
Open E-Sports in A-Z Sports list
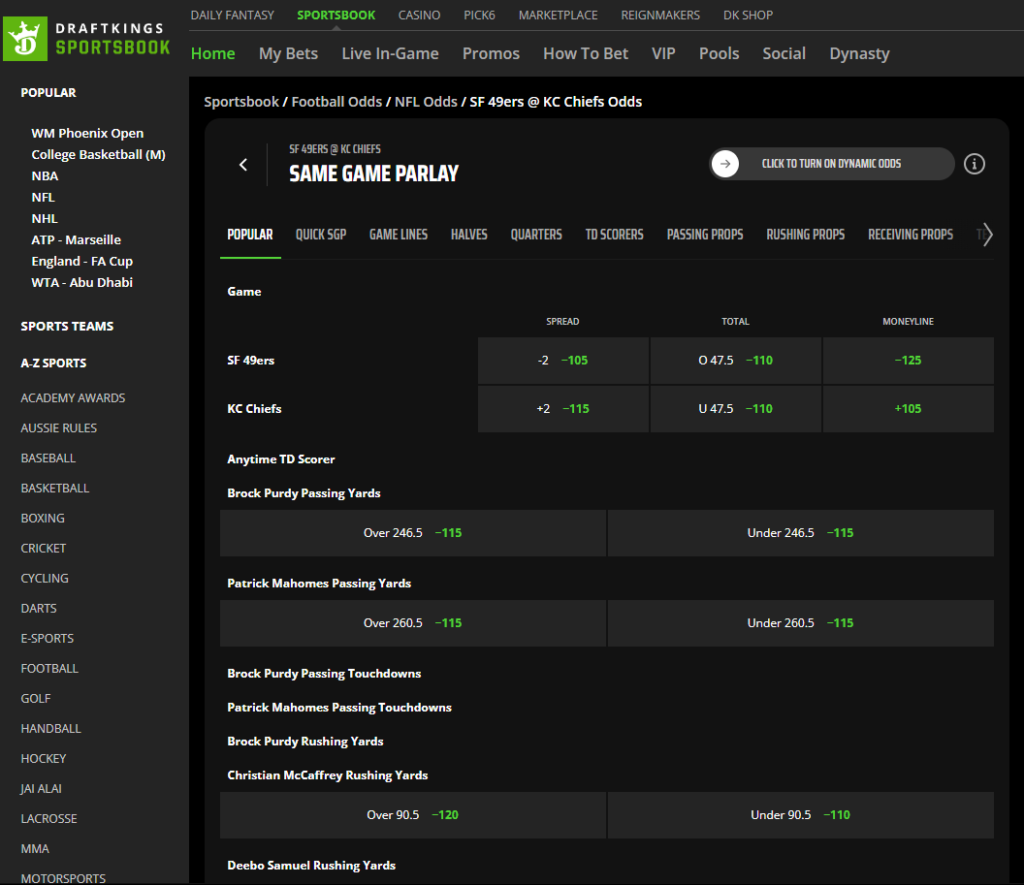pyautogui.click(x=47, y=638)
